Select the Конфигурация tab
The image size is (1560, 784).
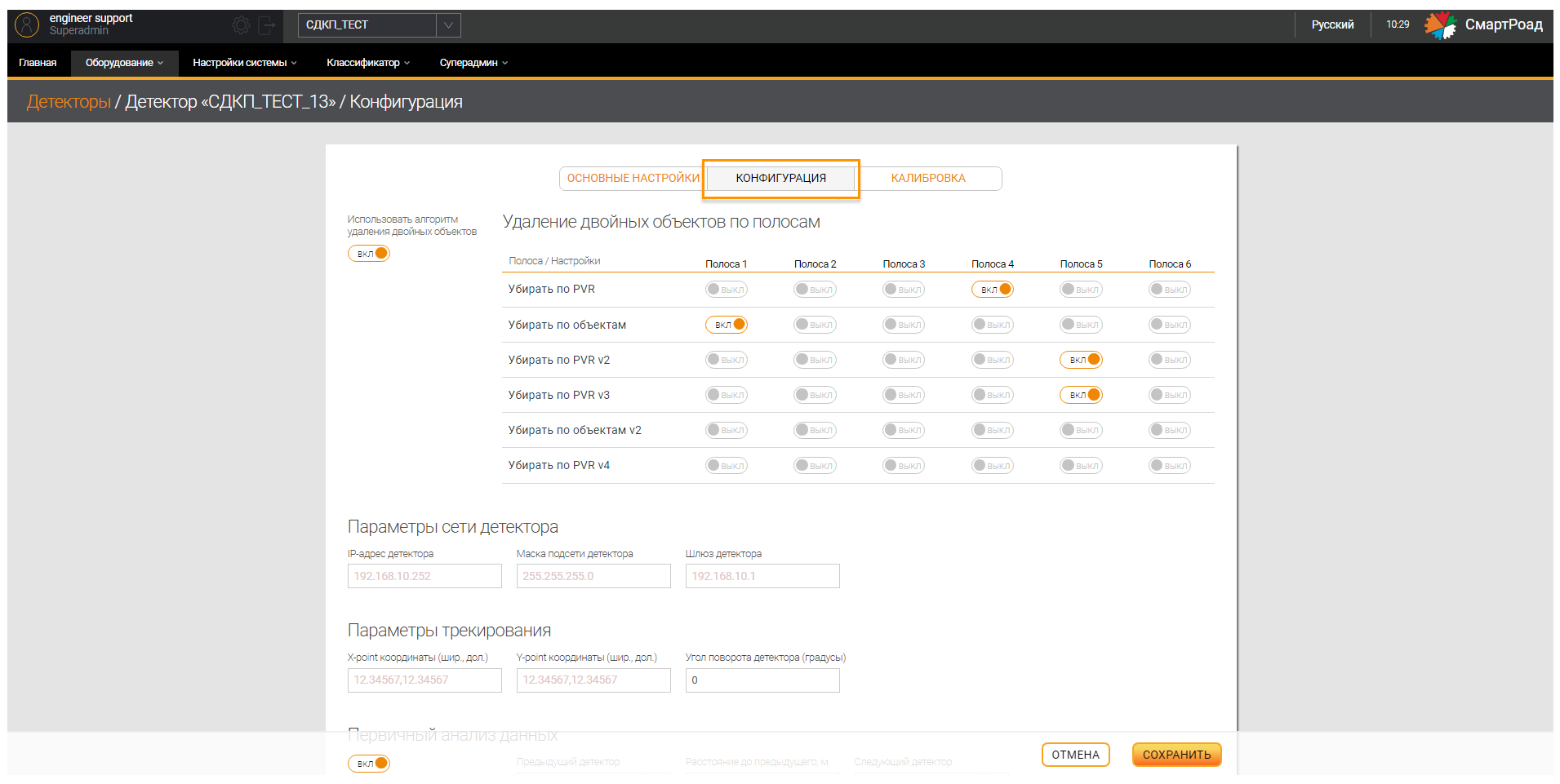780,178
